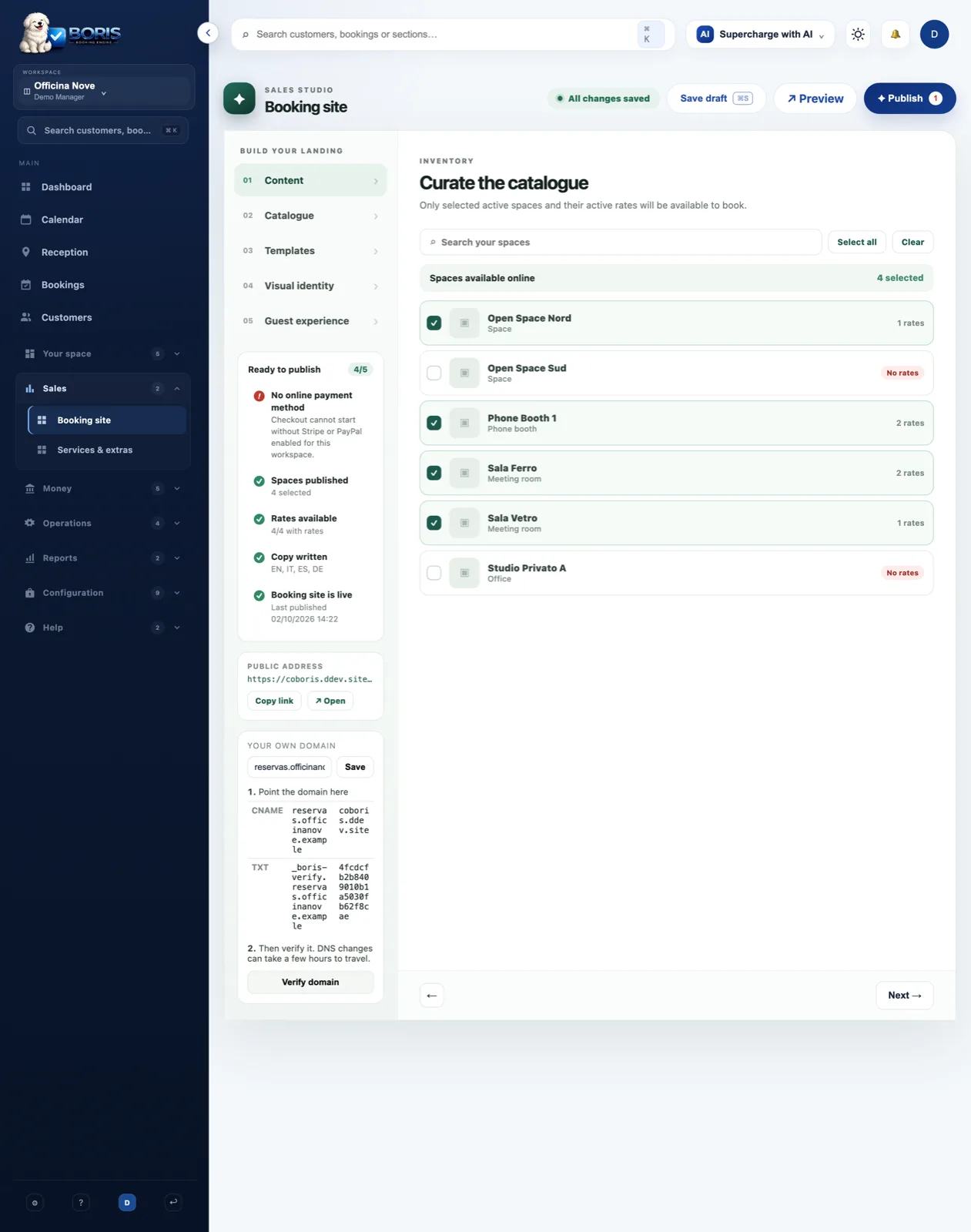Image resolution: width=971 pixels, height=1232 pixels.
Task: Uncheck the Open Space Nord checkbox
Action: pos(434,323)
